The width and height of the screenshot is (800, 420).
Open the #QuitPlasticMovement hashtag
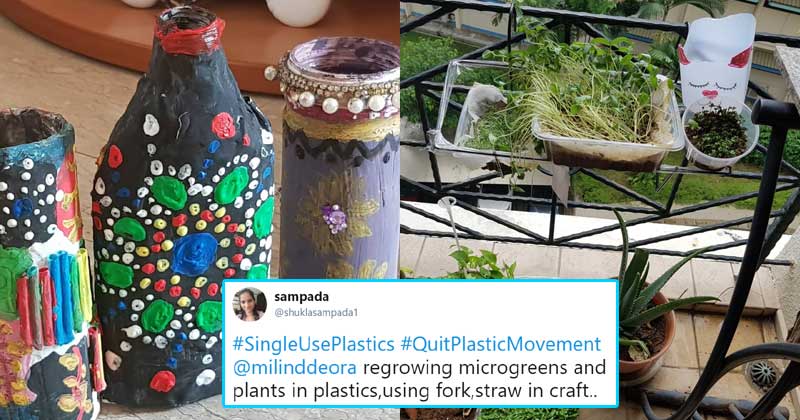pyautogui.click(x=501, y=344)
